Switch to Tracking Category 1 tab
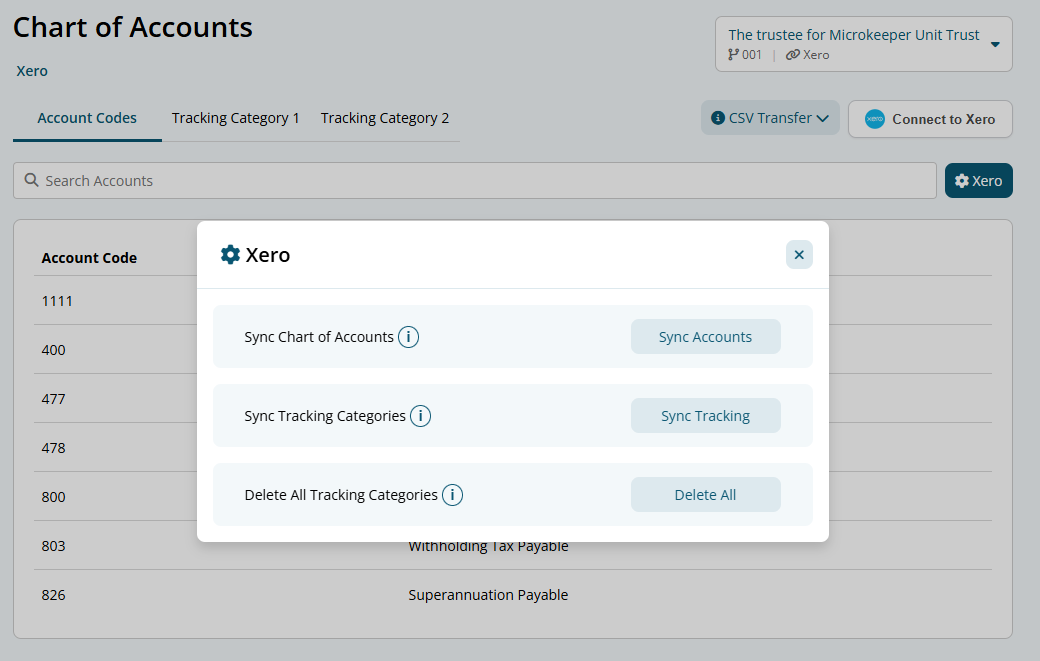 coord(236,118)
